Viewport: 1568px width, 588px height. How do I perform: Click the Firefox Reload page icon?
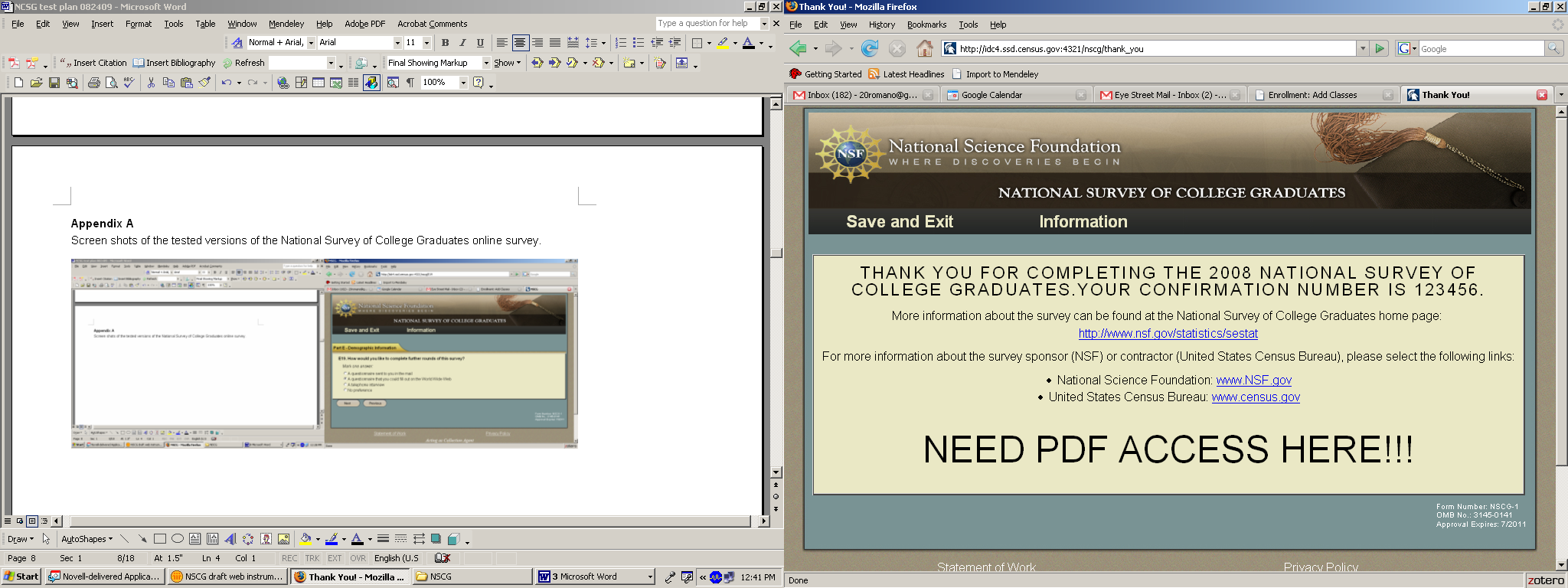870,49
